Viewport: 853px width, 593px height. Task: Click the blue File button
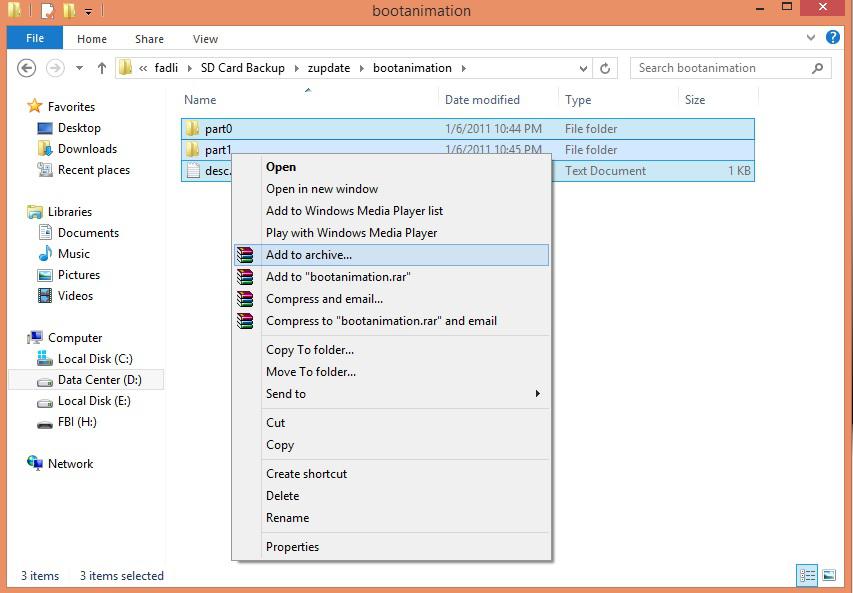pos(34,38)
